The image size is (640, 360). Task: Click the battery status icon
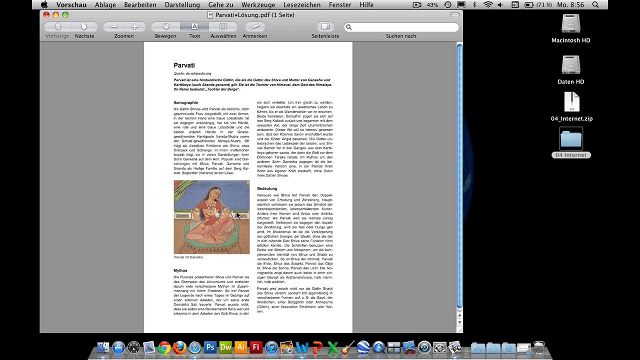click(x=529, y=5)
